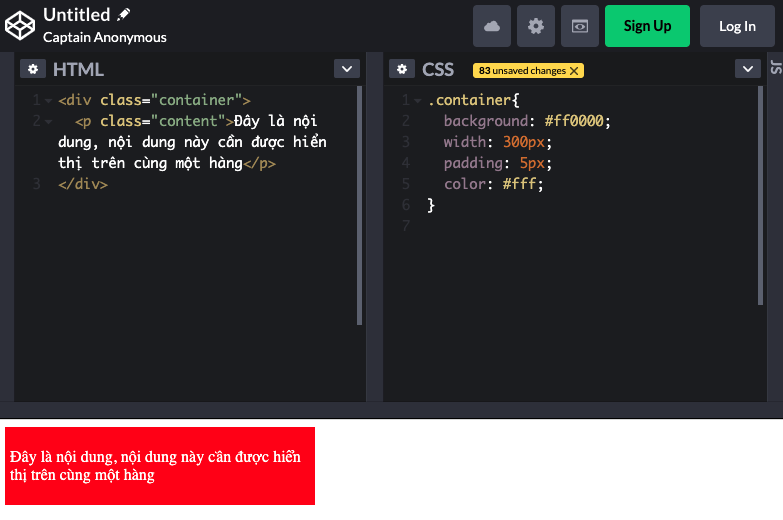Open HTML editor settings gear
The height and width of the screenshot is (520, 783).
tap(33, 69)
